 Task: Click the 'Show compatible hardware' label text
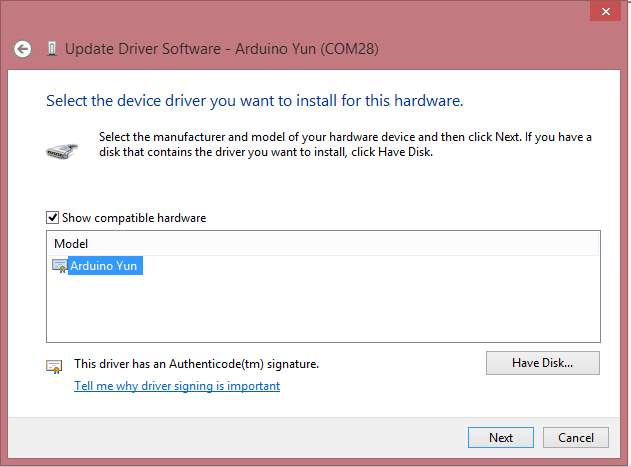(x=134, y=217)
